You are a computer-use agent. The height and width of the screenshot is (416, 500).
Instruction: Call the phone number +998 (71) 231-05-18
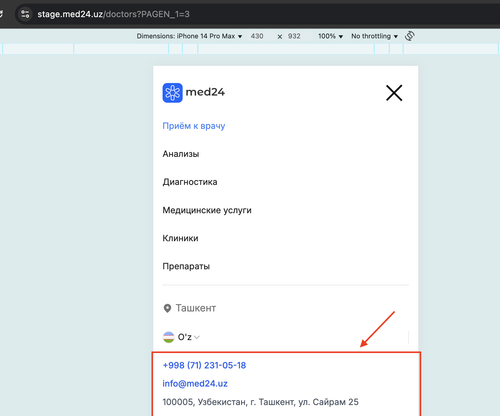click(204, 365)
